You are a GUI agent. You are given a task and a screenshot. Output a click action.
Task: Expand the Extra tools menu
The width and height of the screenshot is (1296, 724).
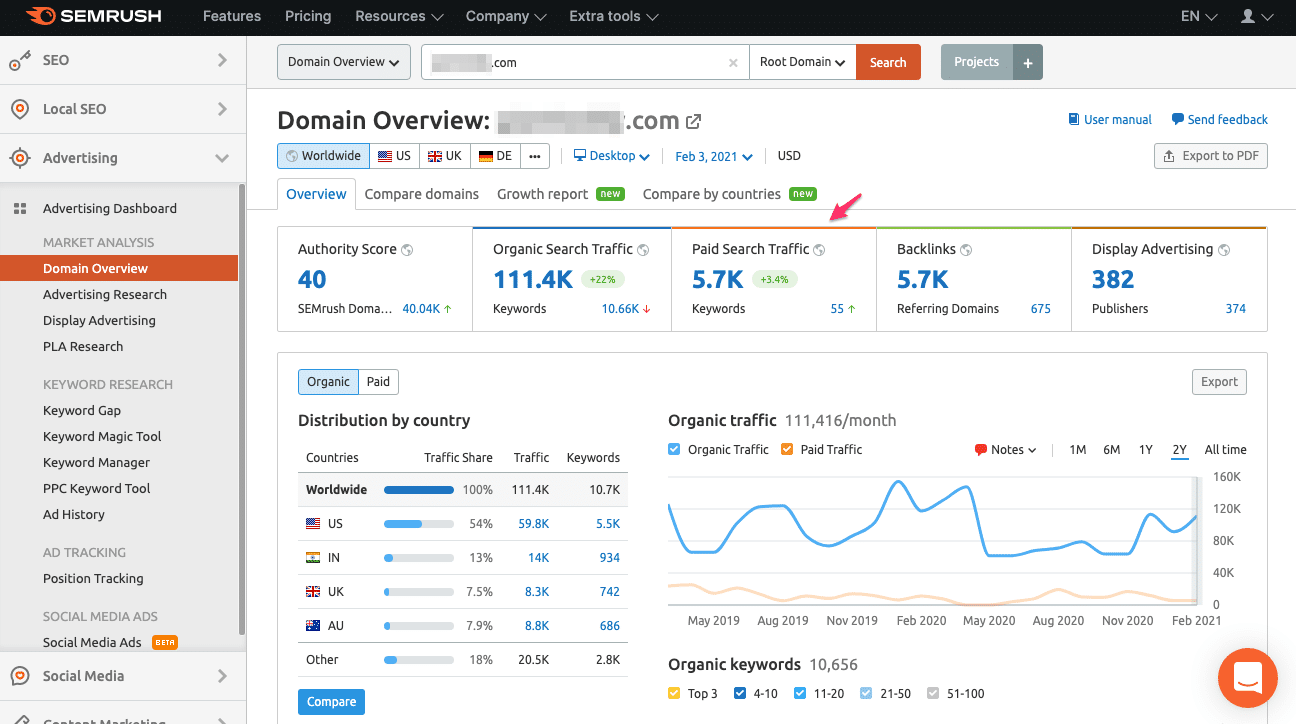click(614, 17)
